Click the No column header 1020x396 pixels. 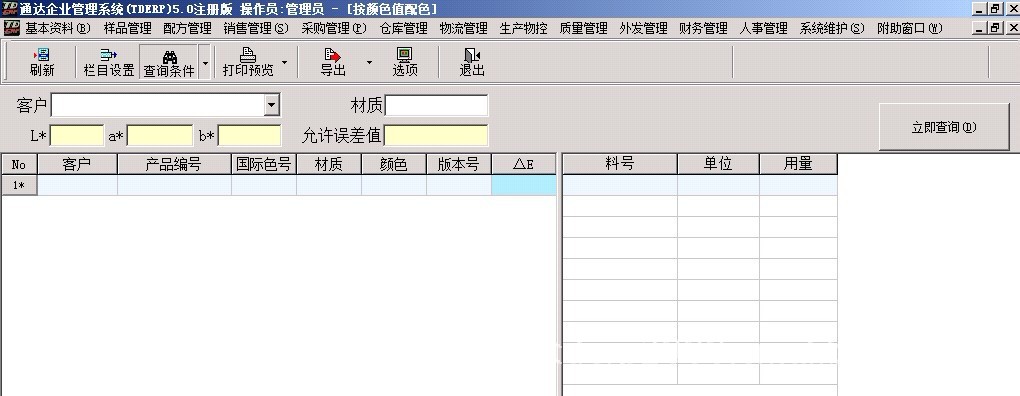click(20, 165)
